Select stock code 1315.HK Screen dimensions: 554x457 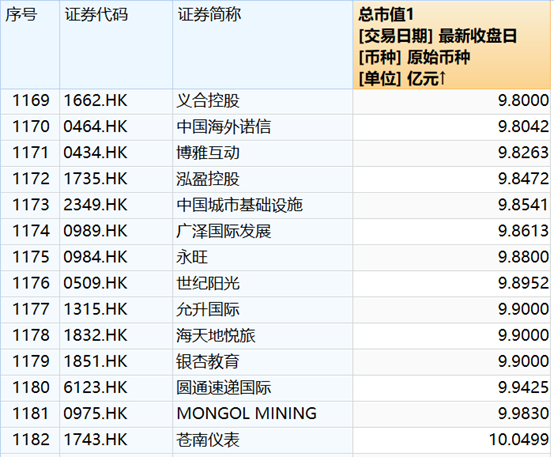(95, 310)
